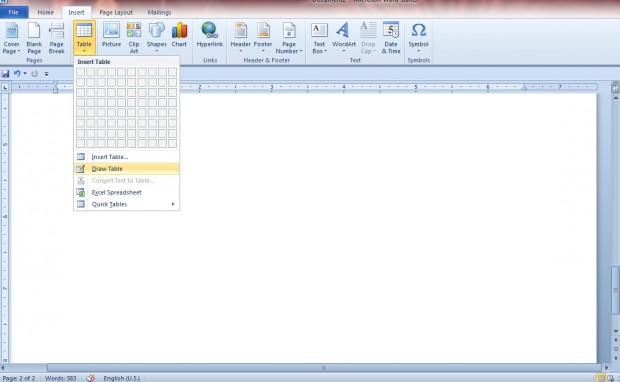The height and width of the screenshot is (382, 620).
Task: Insert a Page Break
Action: [x=57, y=38]
